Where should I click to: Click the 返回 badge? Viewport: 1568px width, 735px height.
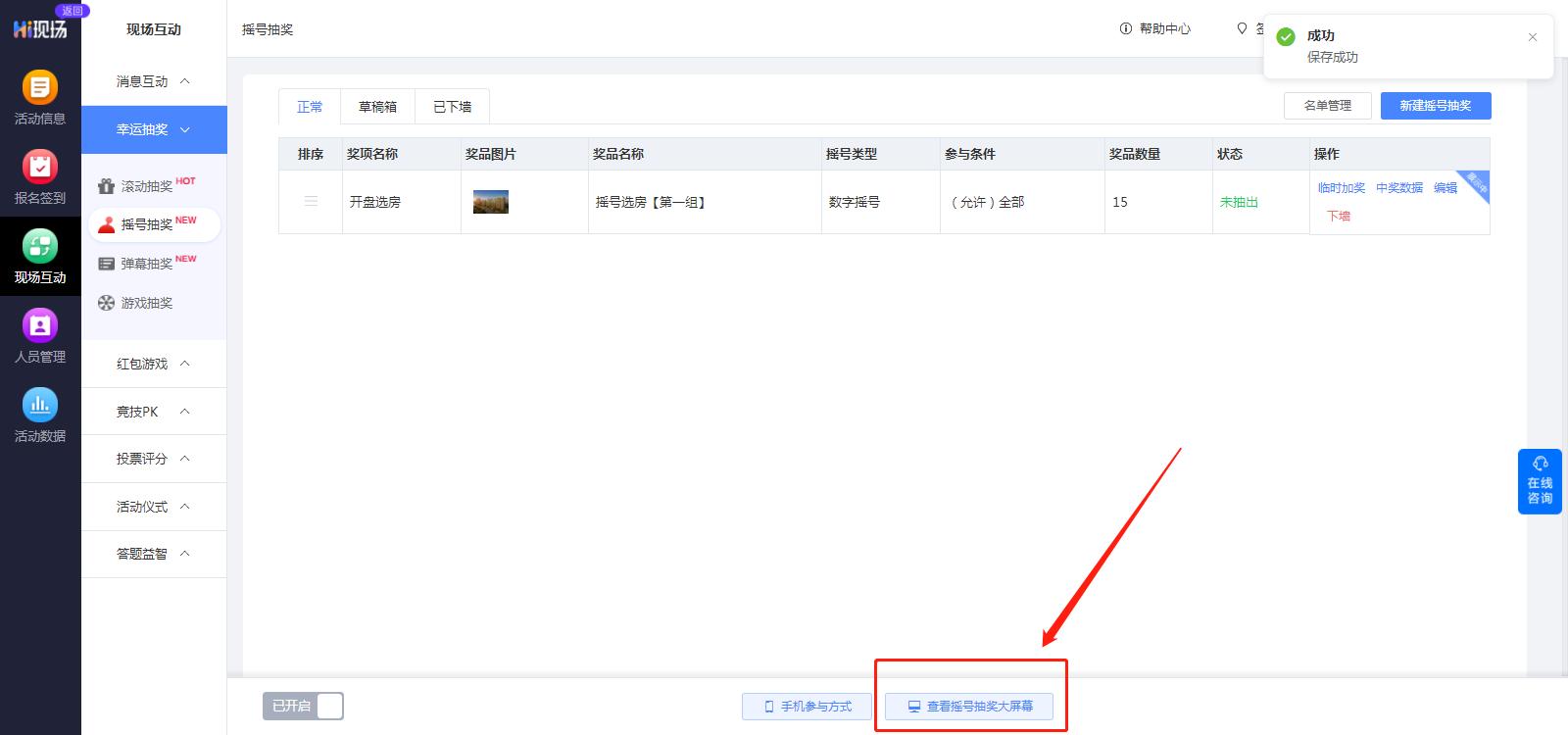point(73,11)
